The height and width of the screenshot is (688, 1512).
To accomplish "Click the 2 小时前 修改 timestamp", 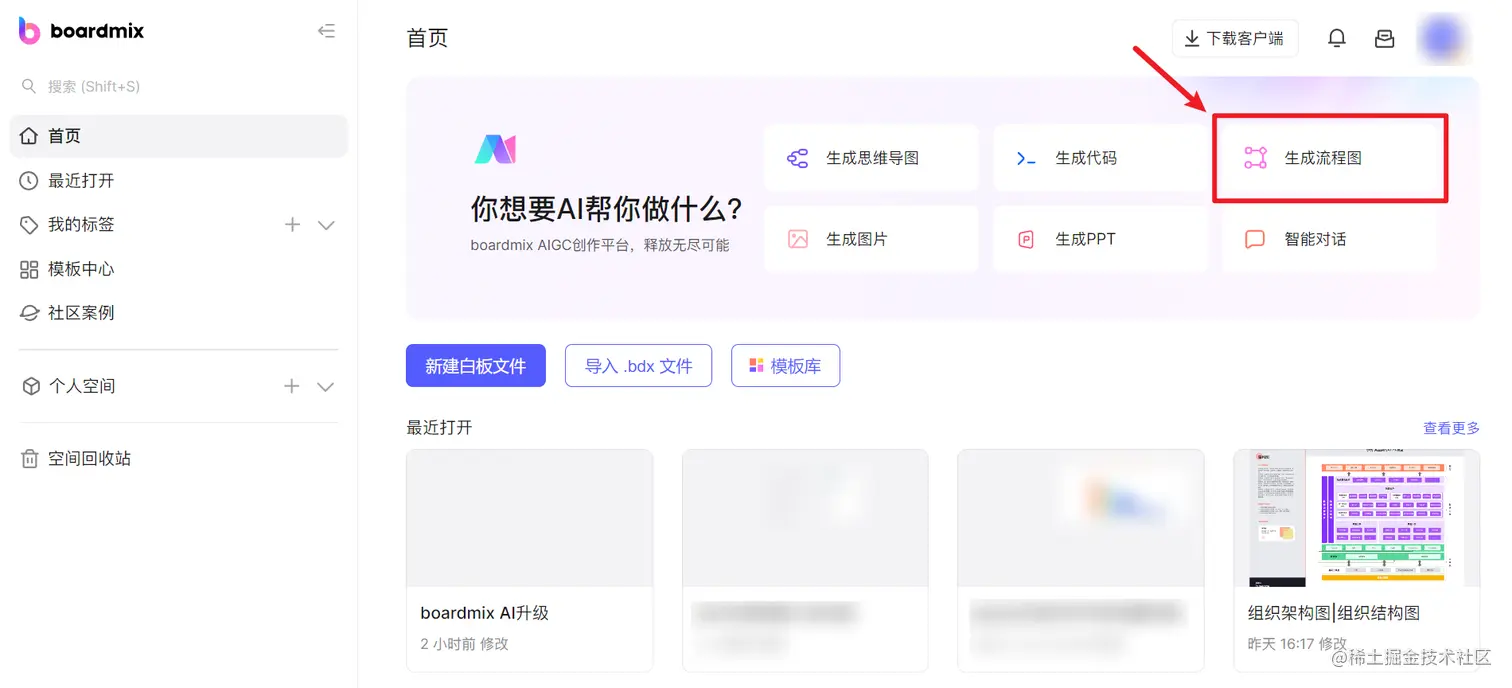I will click(464, 644).
